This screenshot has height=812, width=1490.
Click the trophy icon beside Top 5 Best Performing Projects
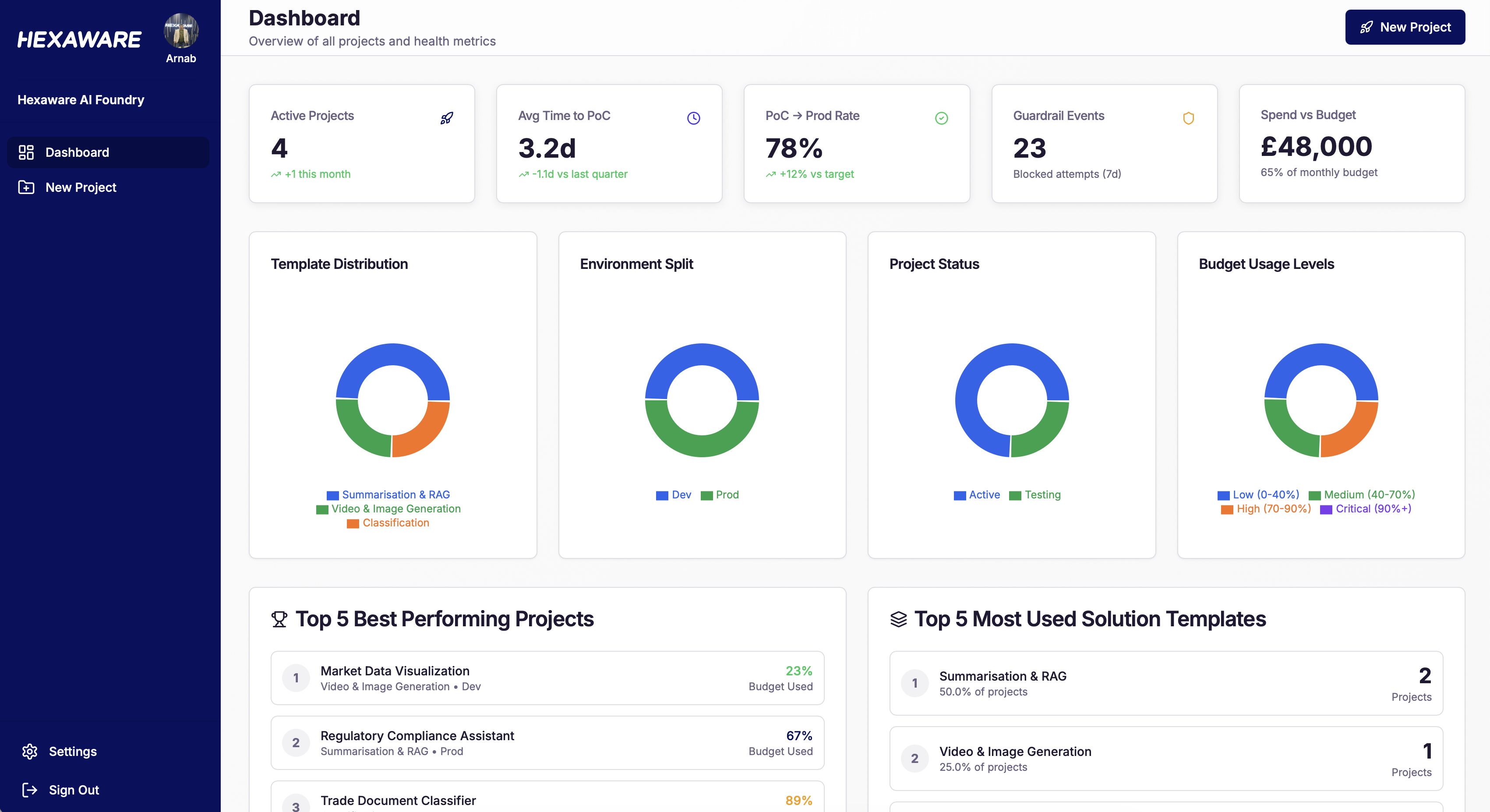[279, 619]
